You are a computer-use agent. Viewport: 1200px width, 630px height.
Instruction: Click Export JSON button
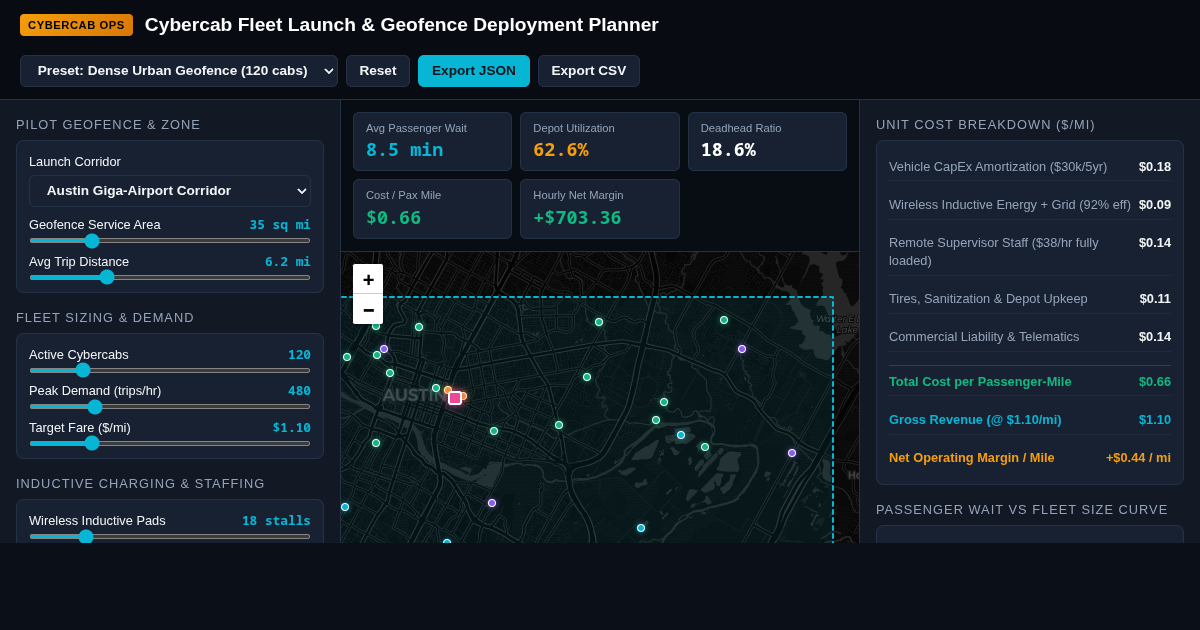[x=474, y=71]
